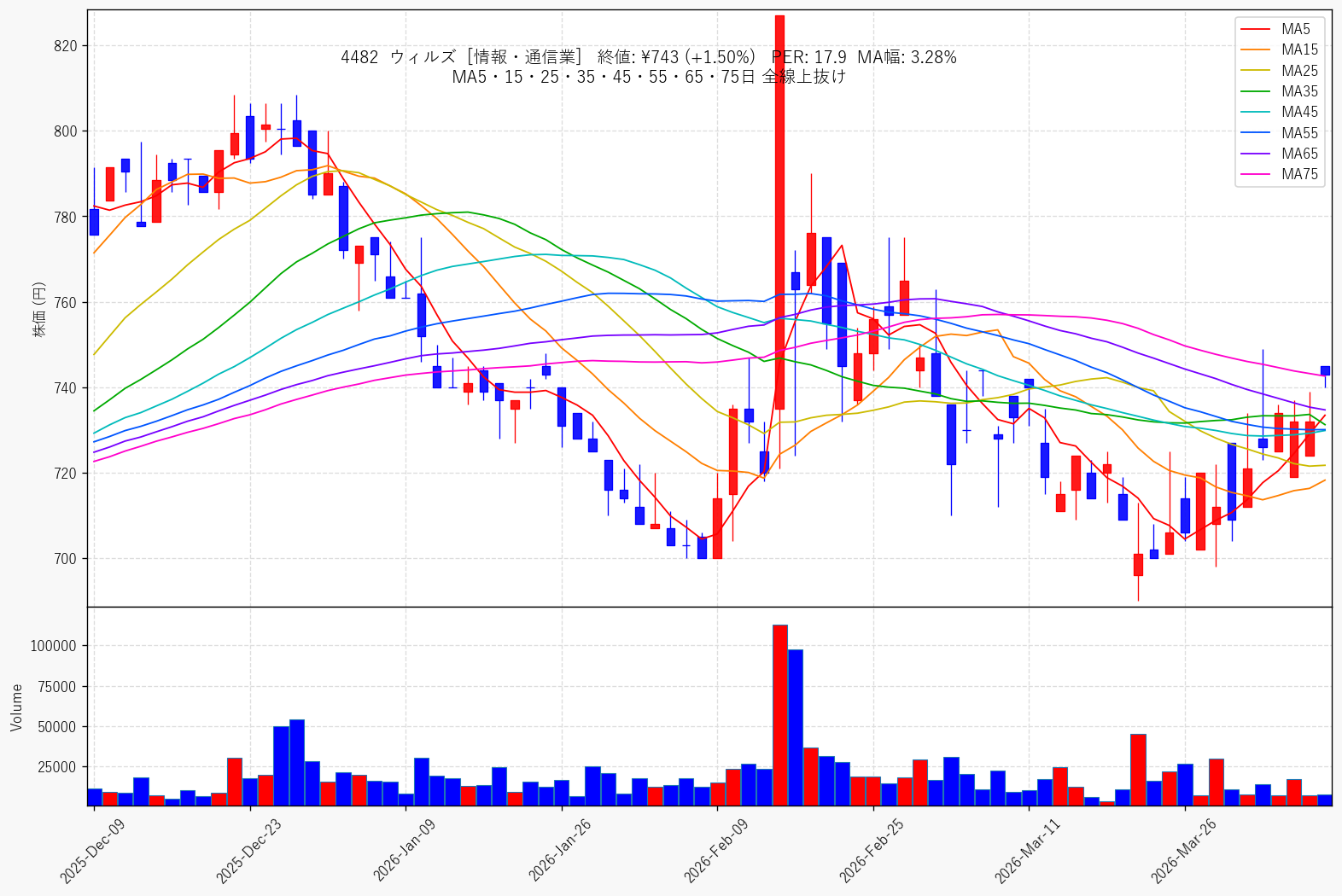
Task: Click the 2026-Jan-26 date tick label
Action: (x=560, y=850)
